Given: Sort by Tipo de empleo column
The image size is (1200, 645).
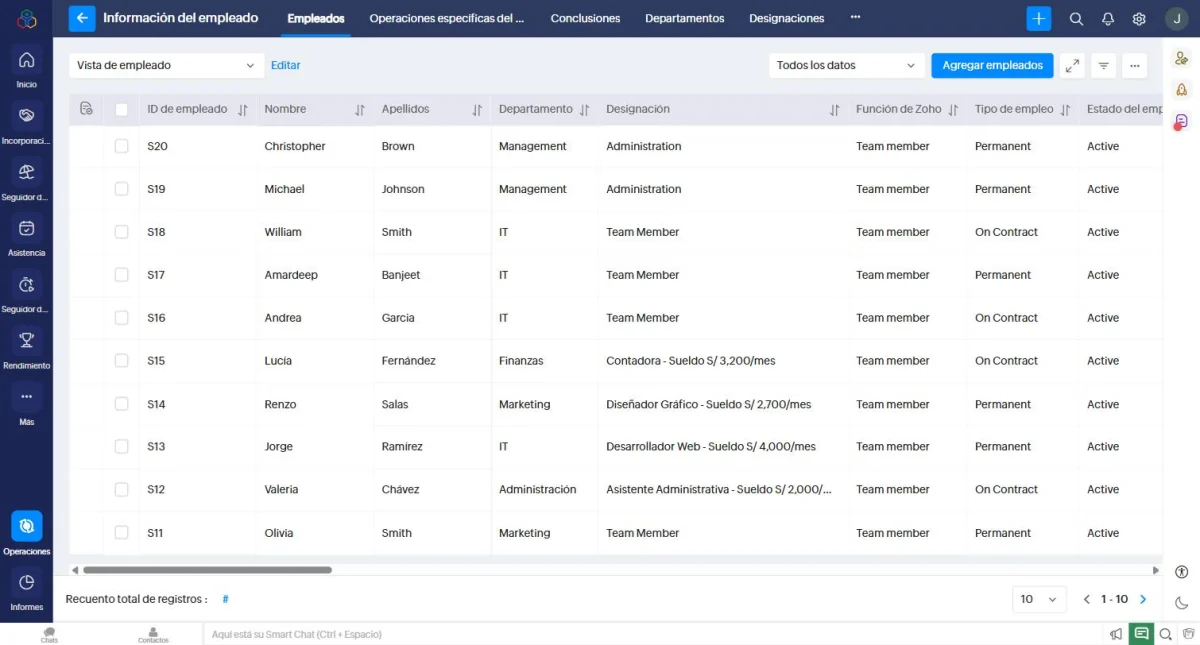Looking at the screenshot, I should (1065, 110).
